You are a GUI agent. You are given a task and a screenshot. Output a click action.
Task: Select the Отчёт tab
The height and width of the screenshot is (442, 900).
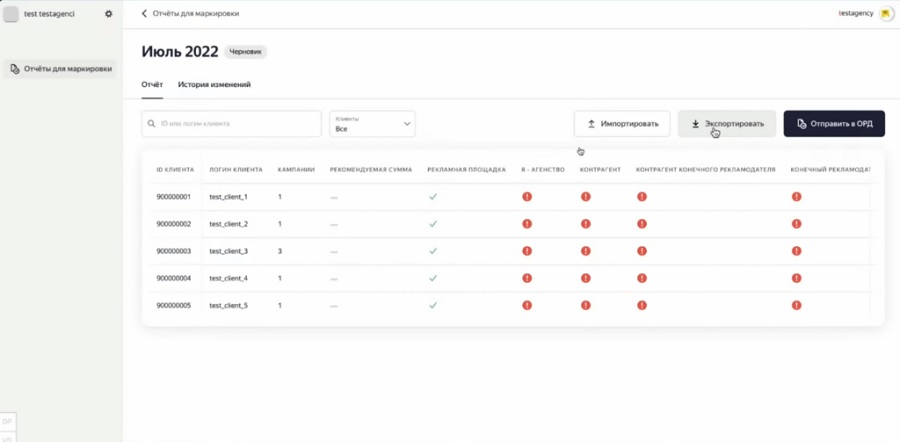point(152,85)
